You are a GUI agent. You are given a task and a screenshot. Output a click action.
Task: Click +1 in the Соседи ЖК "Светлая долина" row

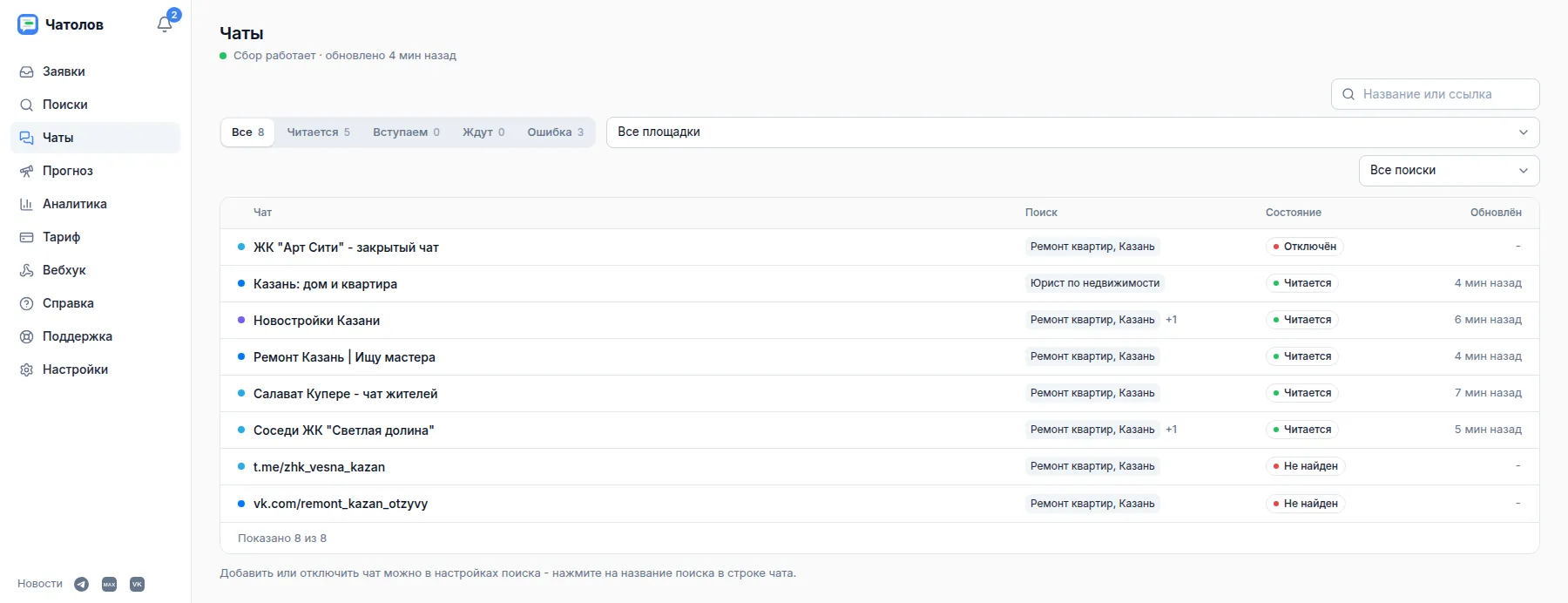[1172, 430]
